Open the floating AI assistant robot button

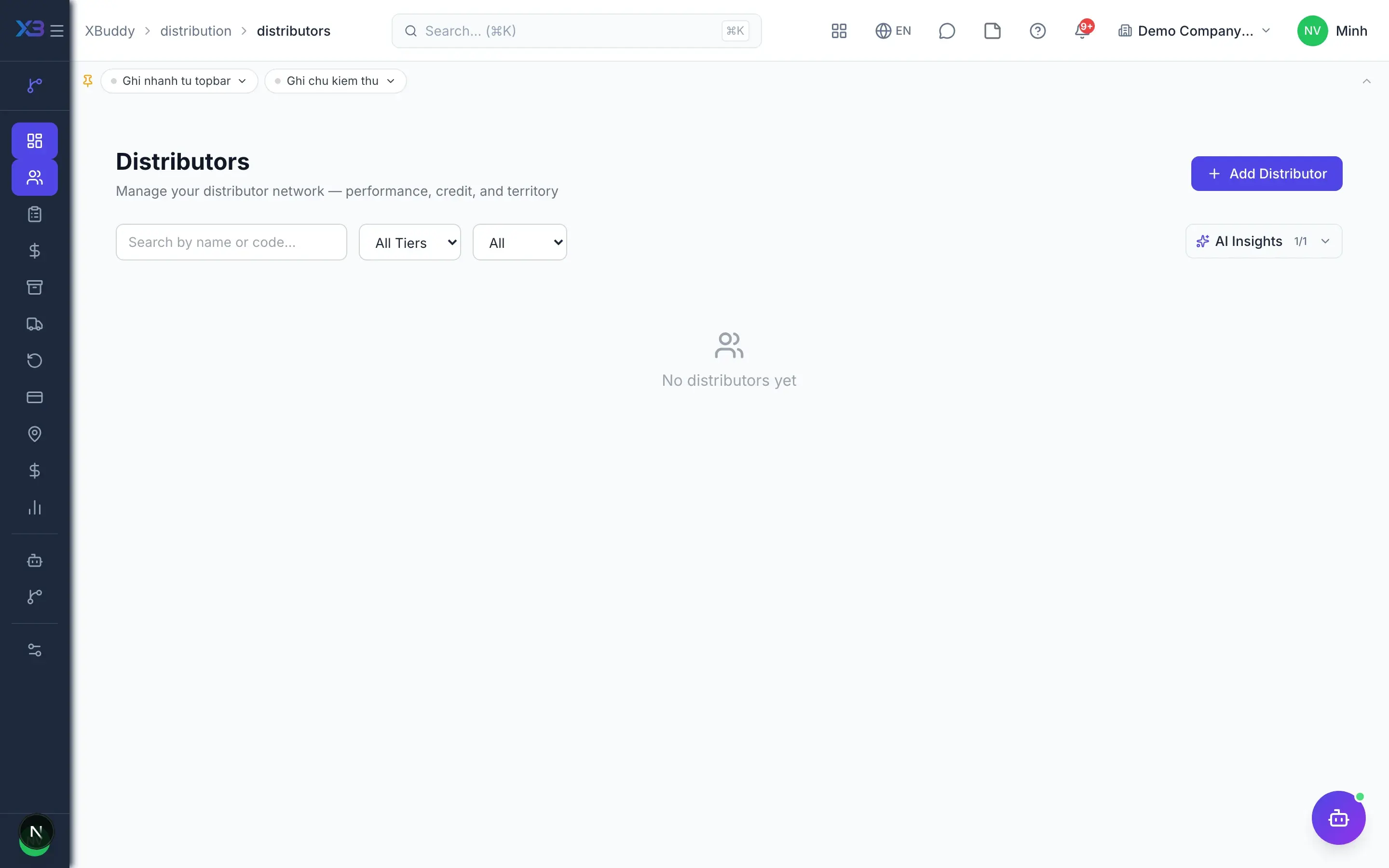pos(1338,817)
